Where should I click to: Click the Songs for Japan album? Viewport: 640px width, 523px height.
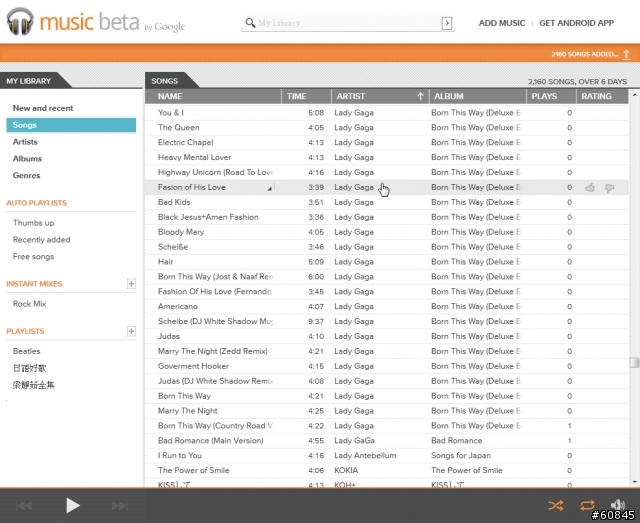coord(461,456)
